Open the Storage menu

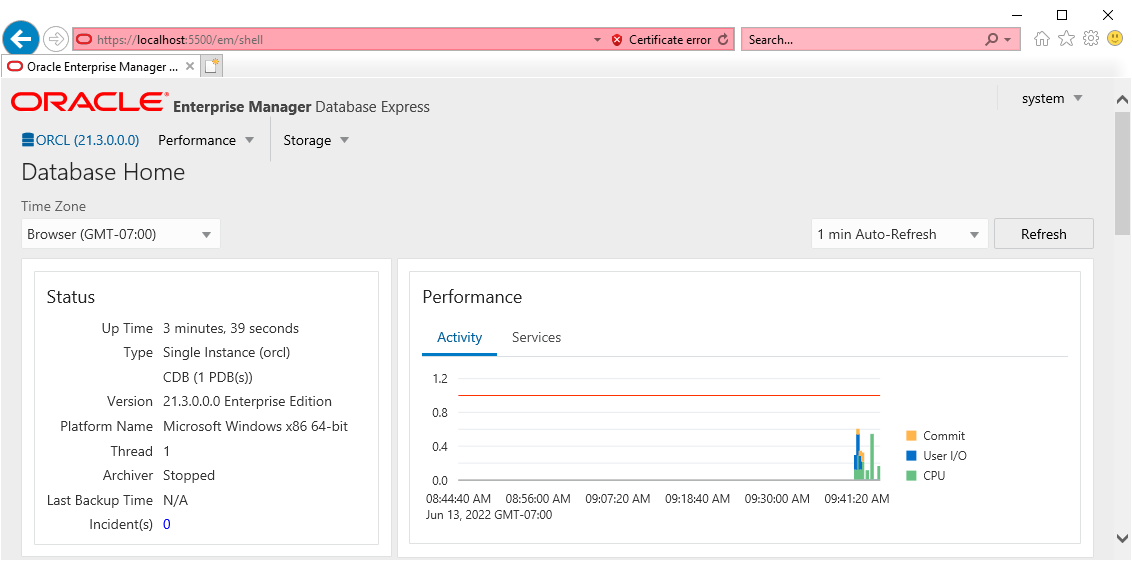coord(316,140)
